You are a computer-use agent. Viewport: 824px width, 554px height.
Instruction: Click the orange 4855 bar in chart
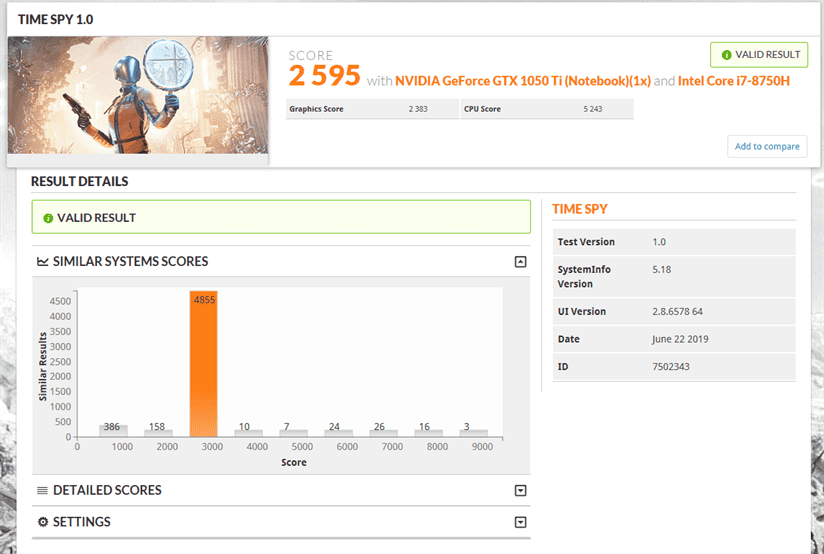click(x=203, y=364)
